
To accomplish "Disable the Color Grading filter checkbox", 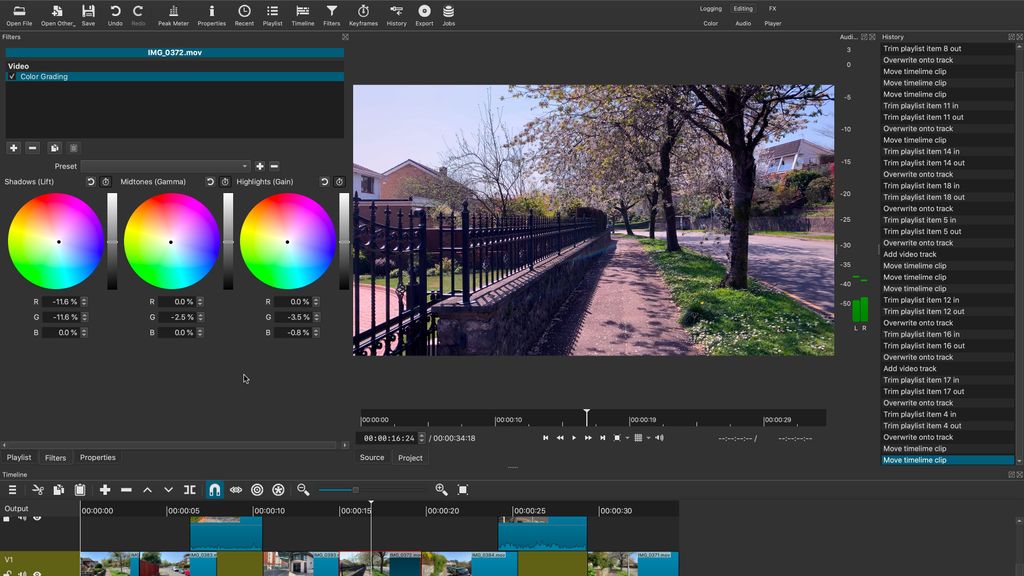I will point(12,75).
